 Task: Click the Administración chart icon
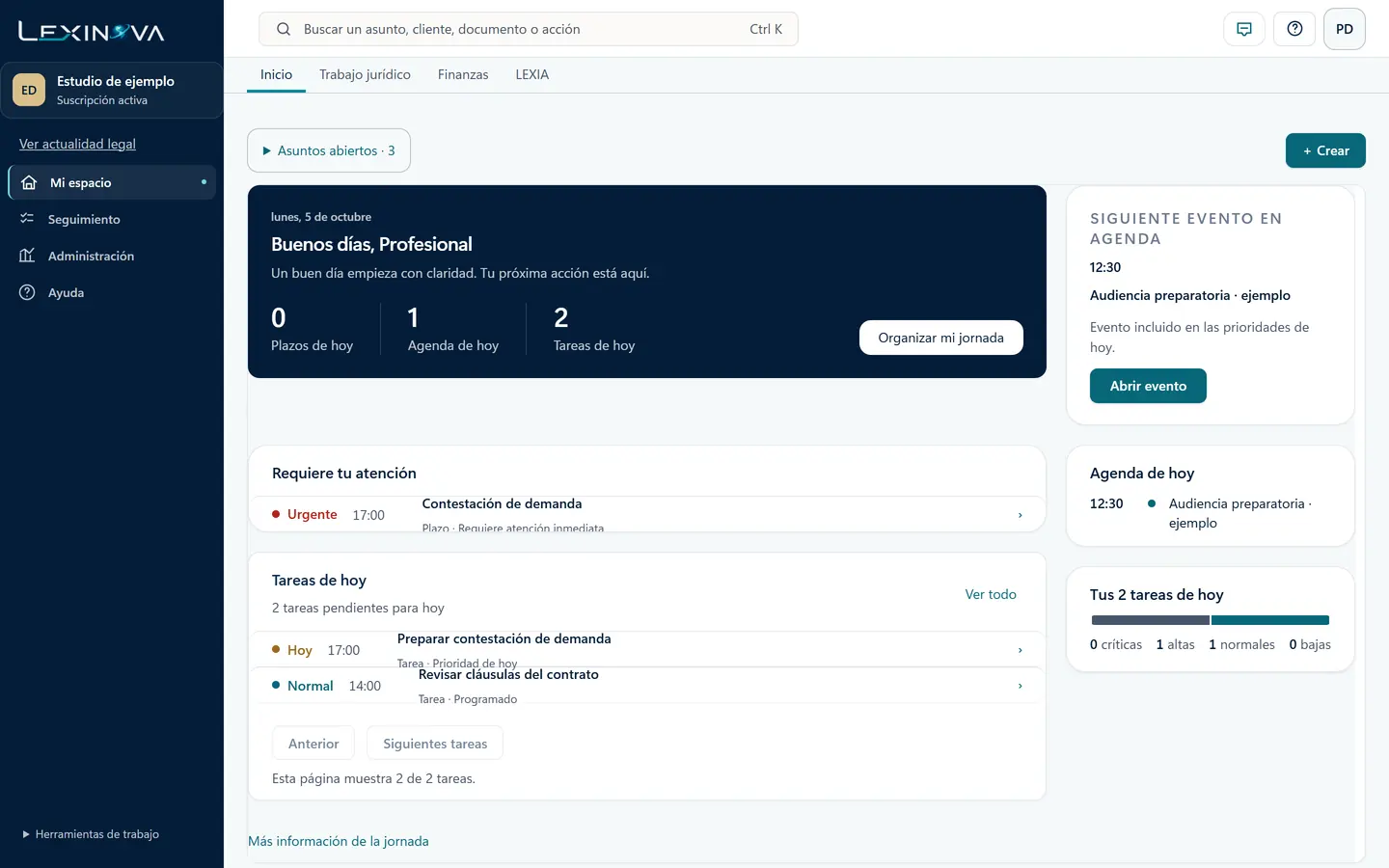[27, 256]
